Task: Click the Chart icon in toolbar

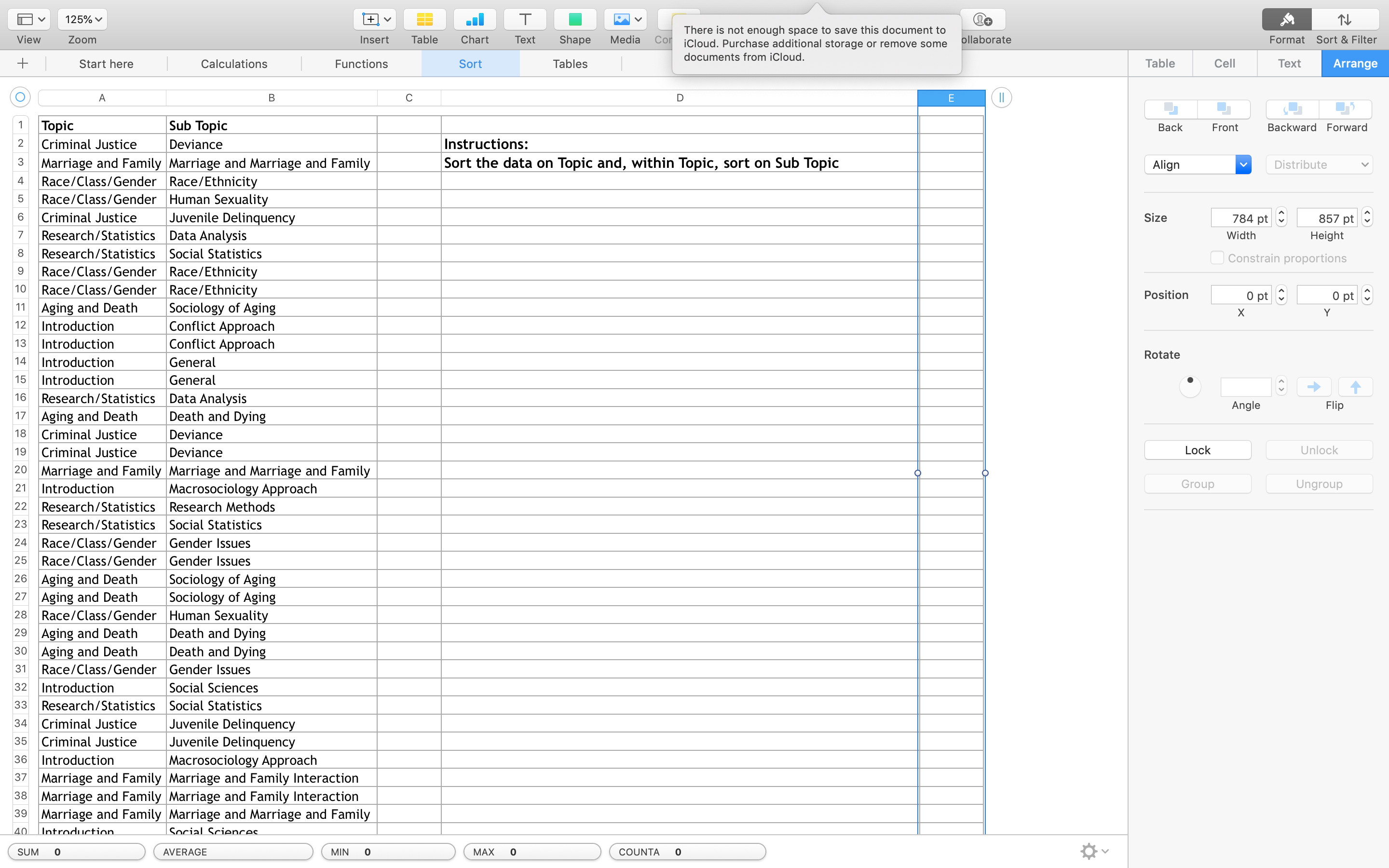Action: point(475,19)
